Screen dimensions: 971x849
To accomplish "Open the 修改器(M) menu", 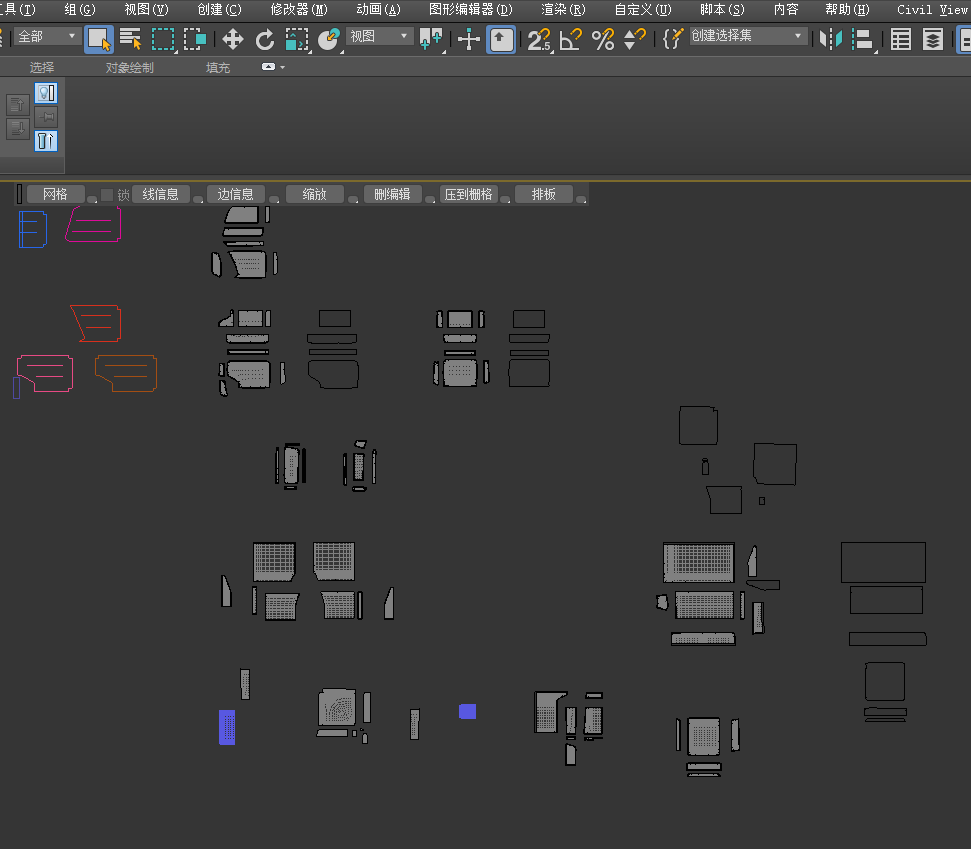I will 299,9.
